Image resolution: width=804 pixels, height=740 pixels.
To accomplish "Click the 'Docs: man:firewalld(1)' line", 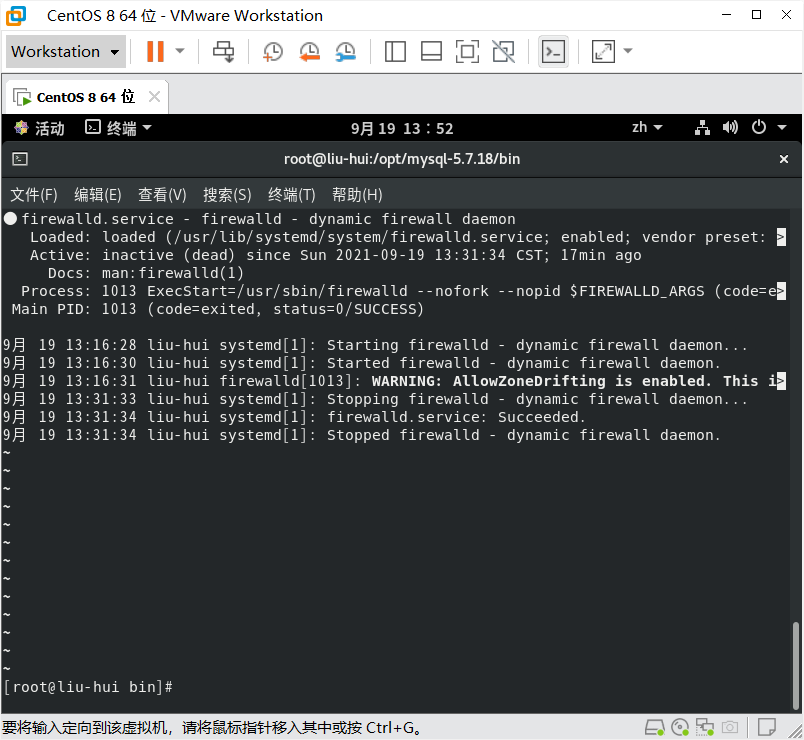I will click(x=146, y=273).
